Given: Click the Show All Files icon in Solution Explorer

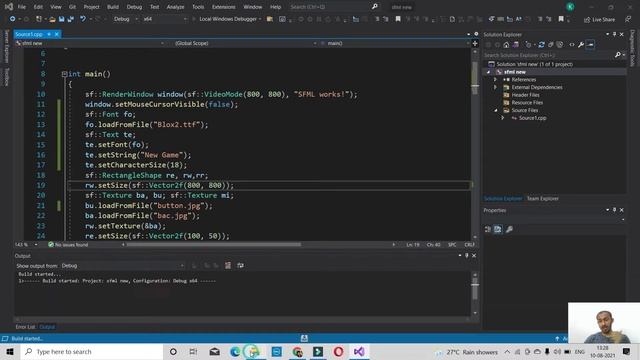Looking at the screenshot, I should click(560, 44).
